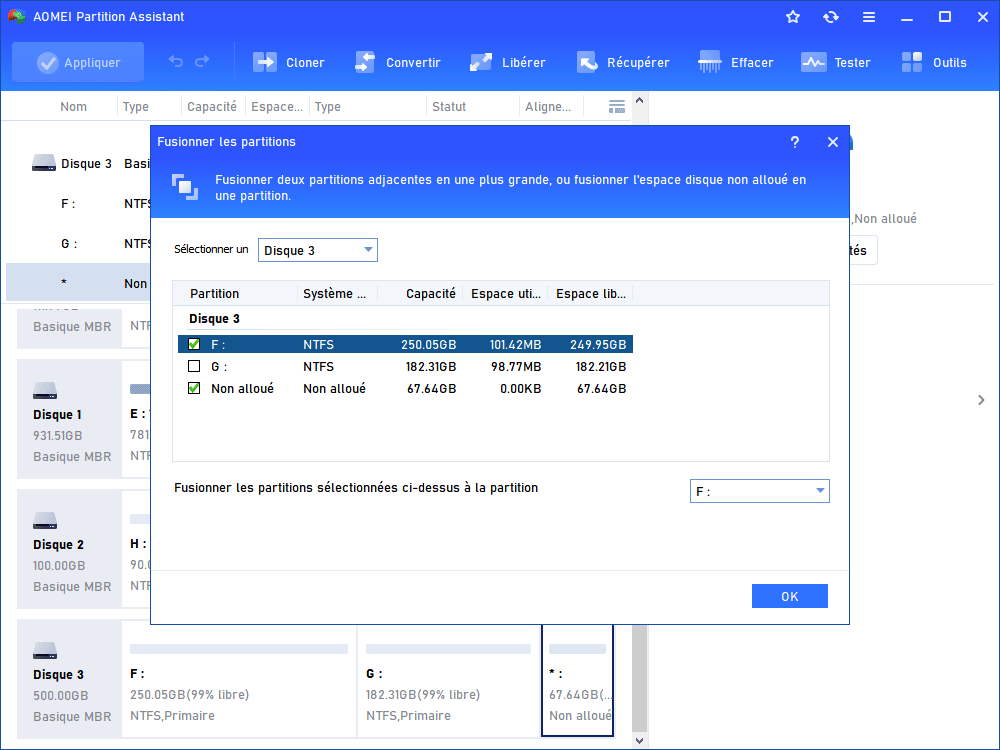Viewport: 1000px width, 750px height.
Task: Select the Disque 2 100.00GB label
Action: click(x=59, y=566)
